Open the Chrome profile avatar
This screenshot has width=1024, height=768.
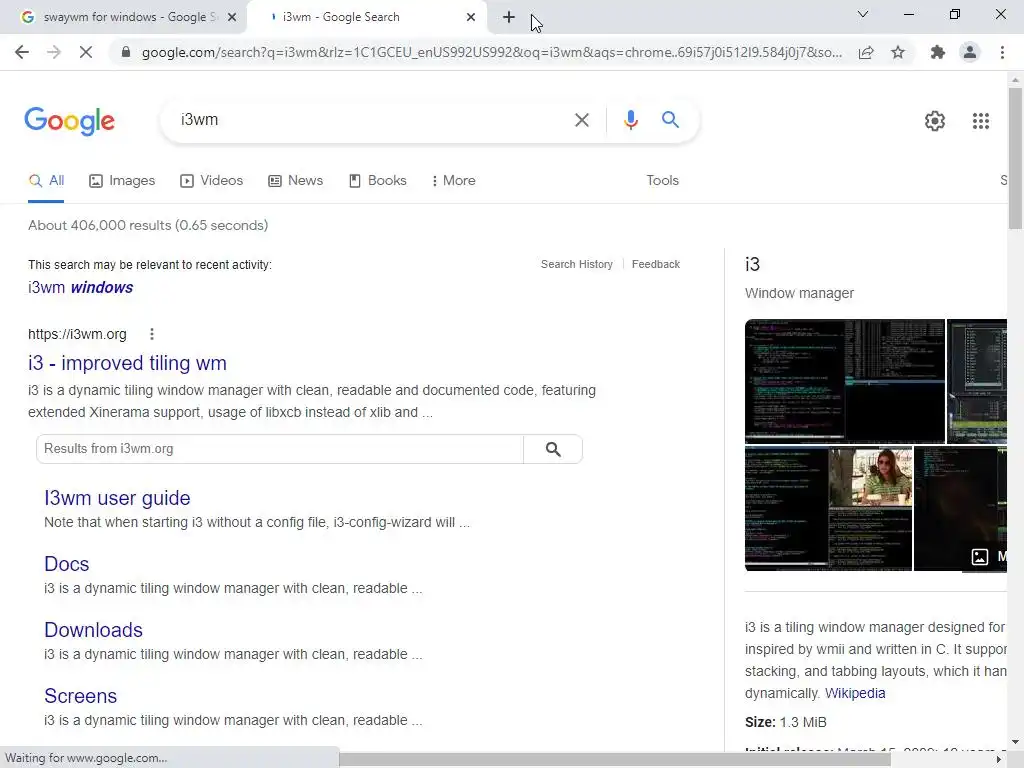tap(970, 52)
